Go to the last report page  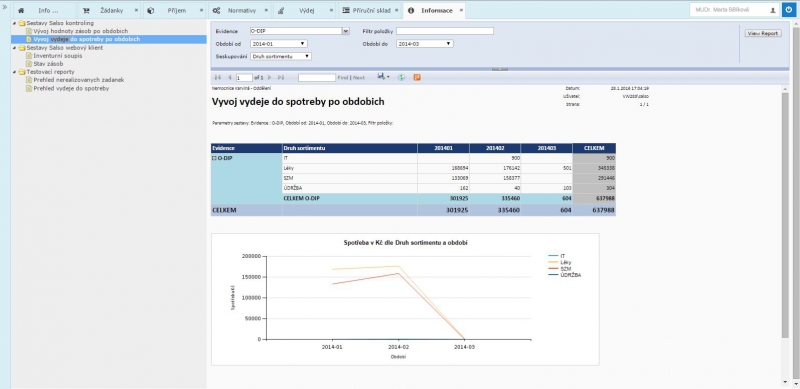point(281,78)
